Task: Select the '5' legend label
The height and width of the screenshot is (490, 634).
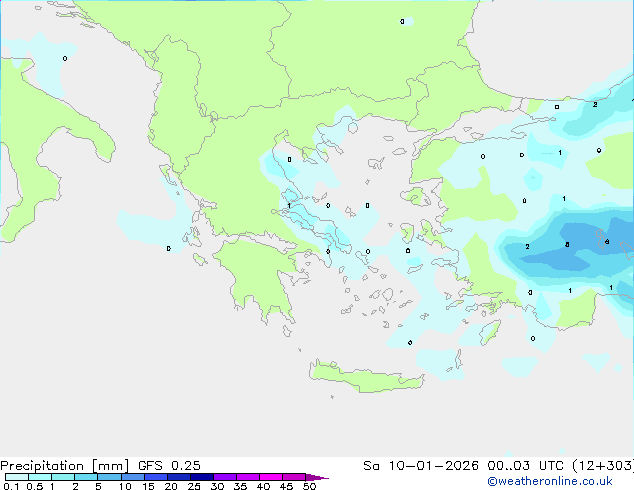Action: [x=98, y=486]
